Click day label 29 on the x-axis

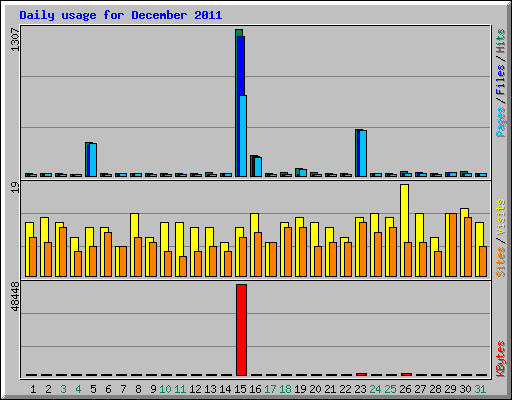450,389
